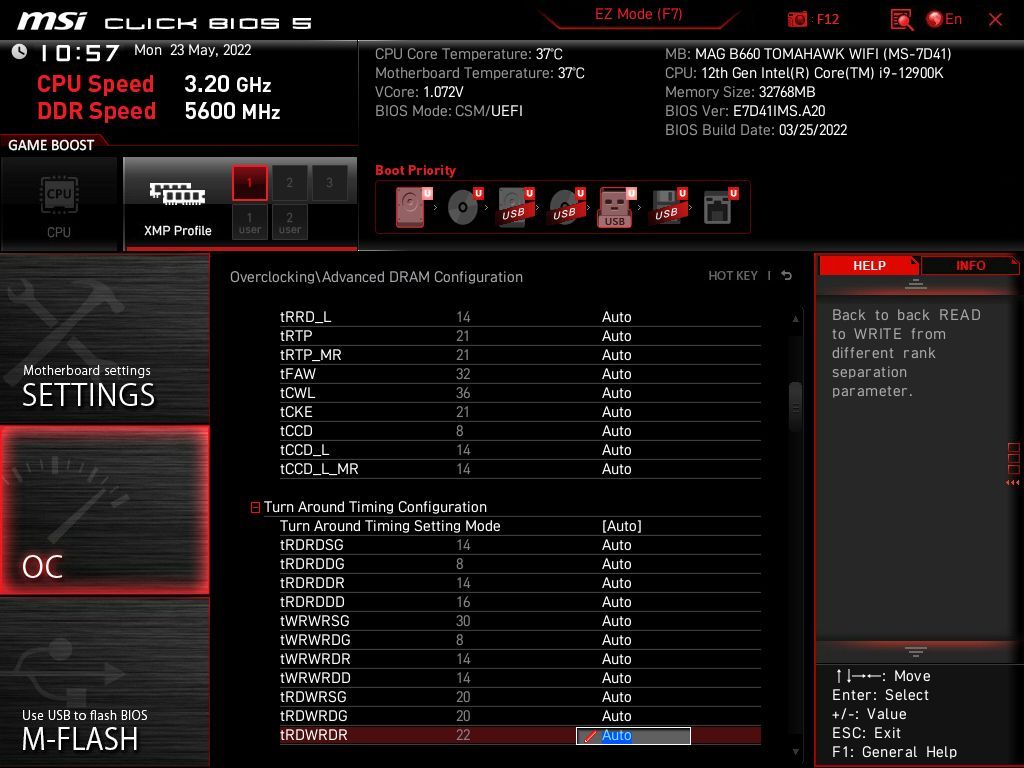The image size is (1024, 768).
Task: Go back with the return arrow icon
Action: [786, 276]
